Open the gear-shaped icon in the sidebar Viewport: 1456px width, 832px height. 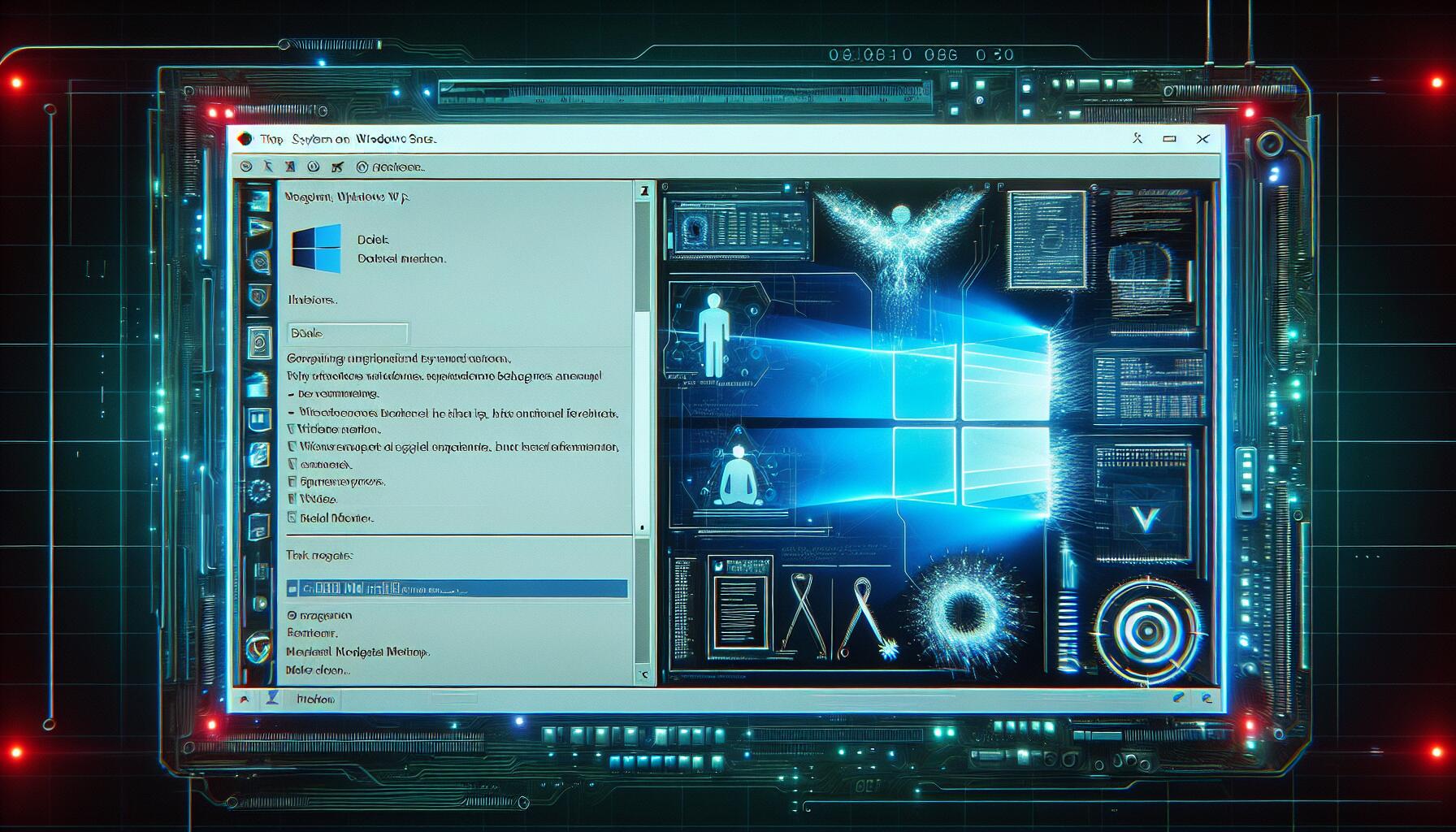click(258, 490)
